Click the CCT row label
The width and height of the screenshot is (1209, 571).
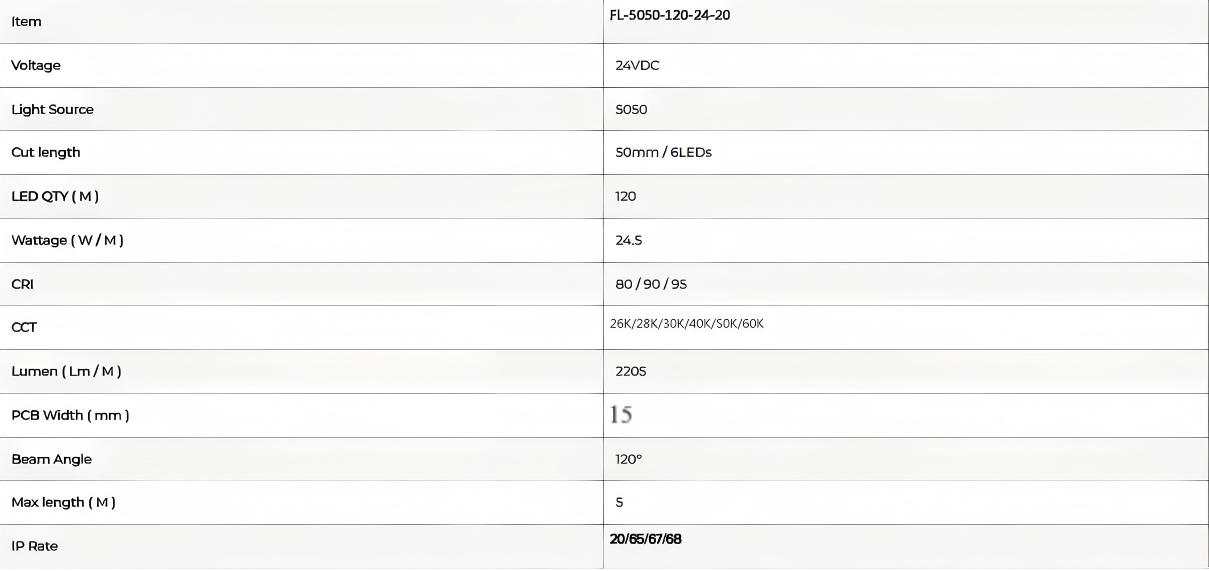[x=24, y=327]
